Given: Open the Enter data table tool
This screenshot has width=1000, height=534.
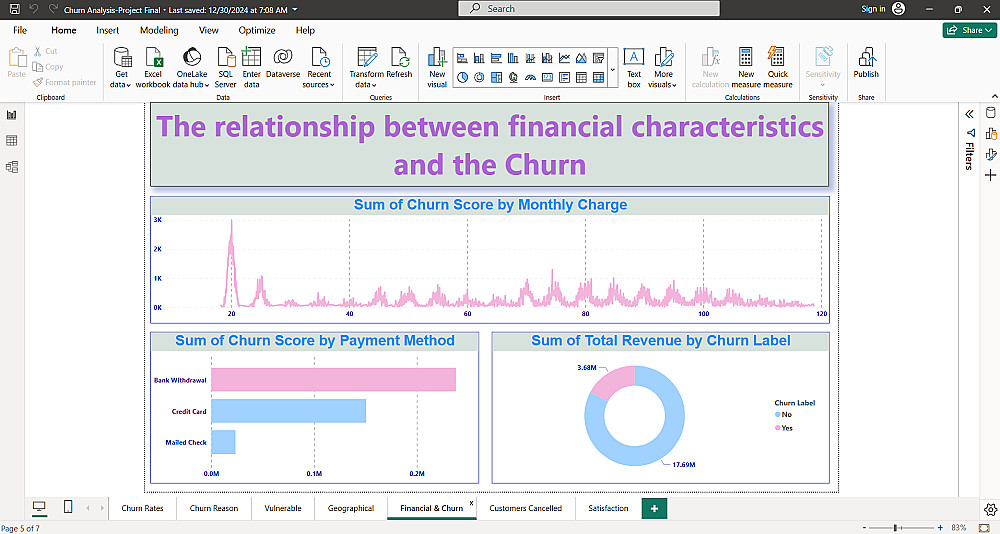Looking at the screenshot, I should click(x=251, y=67).
